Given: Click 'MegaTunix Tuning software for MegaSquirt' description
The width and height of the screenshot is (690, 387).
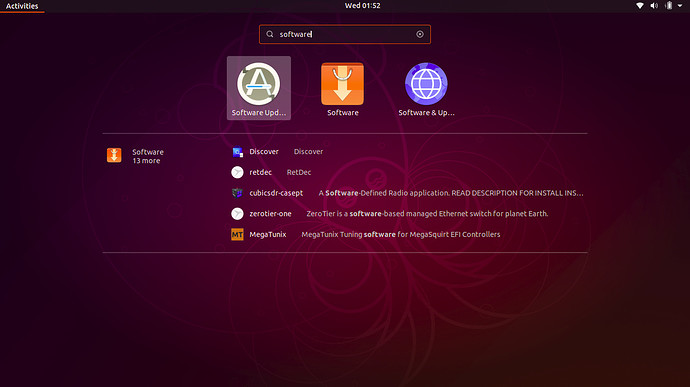Looking at the screenshot, I should (401, 234).
